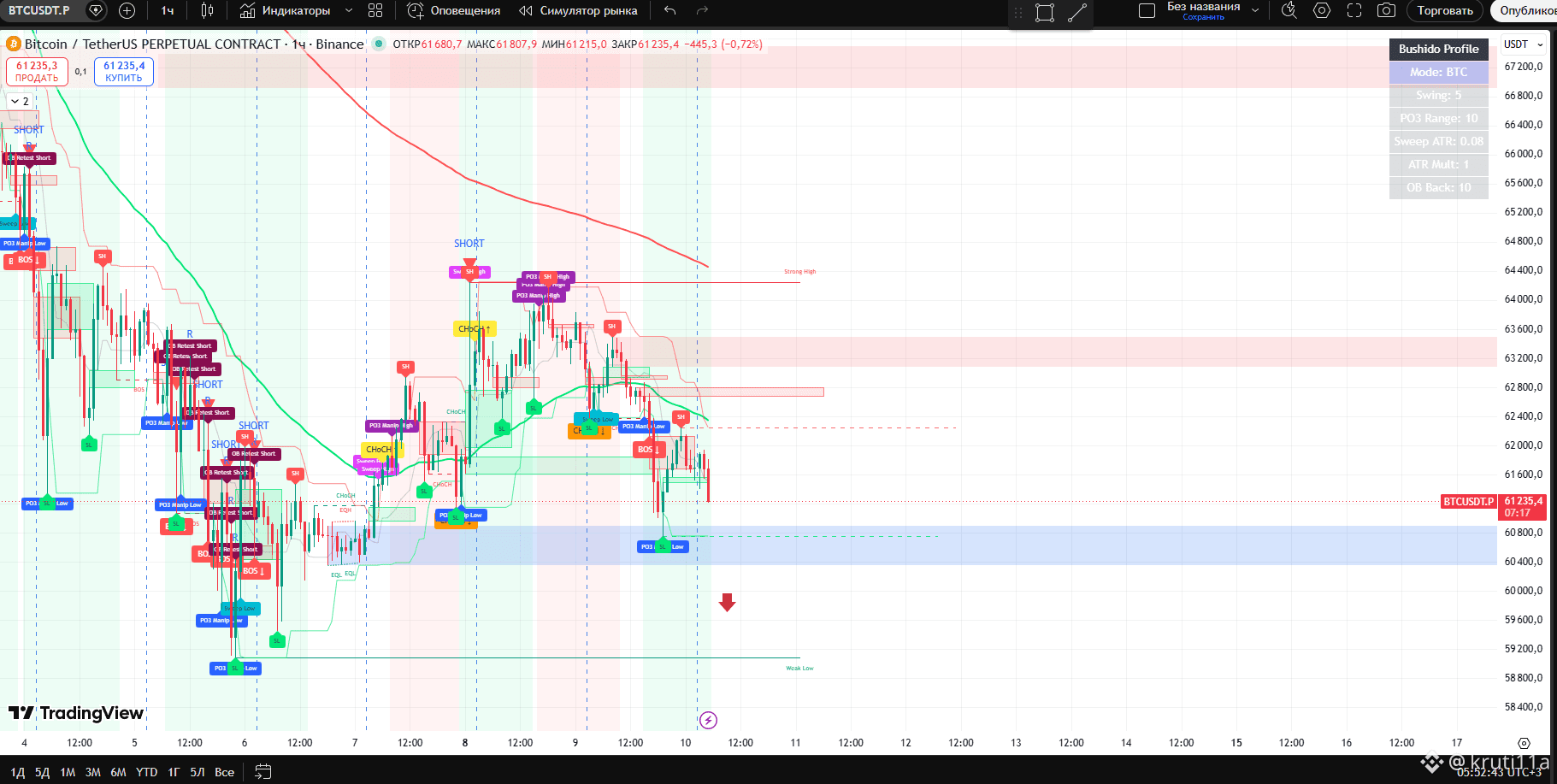Undo the last chart action
The height and width of the screenshot is (784, 1557).
670,10
